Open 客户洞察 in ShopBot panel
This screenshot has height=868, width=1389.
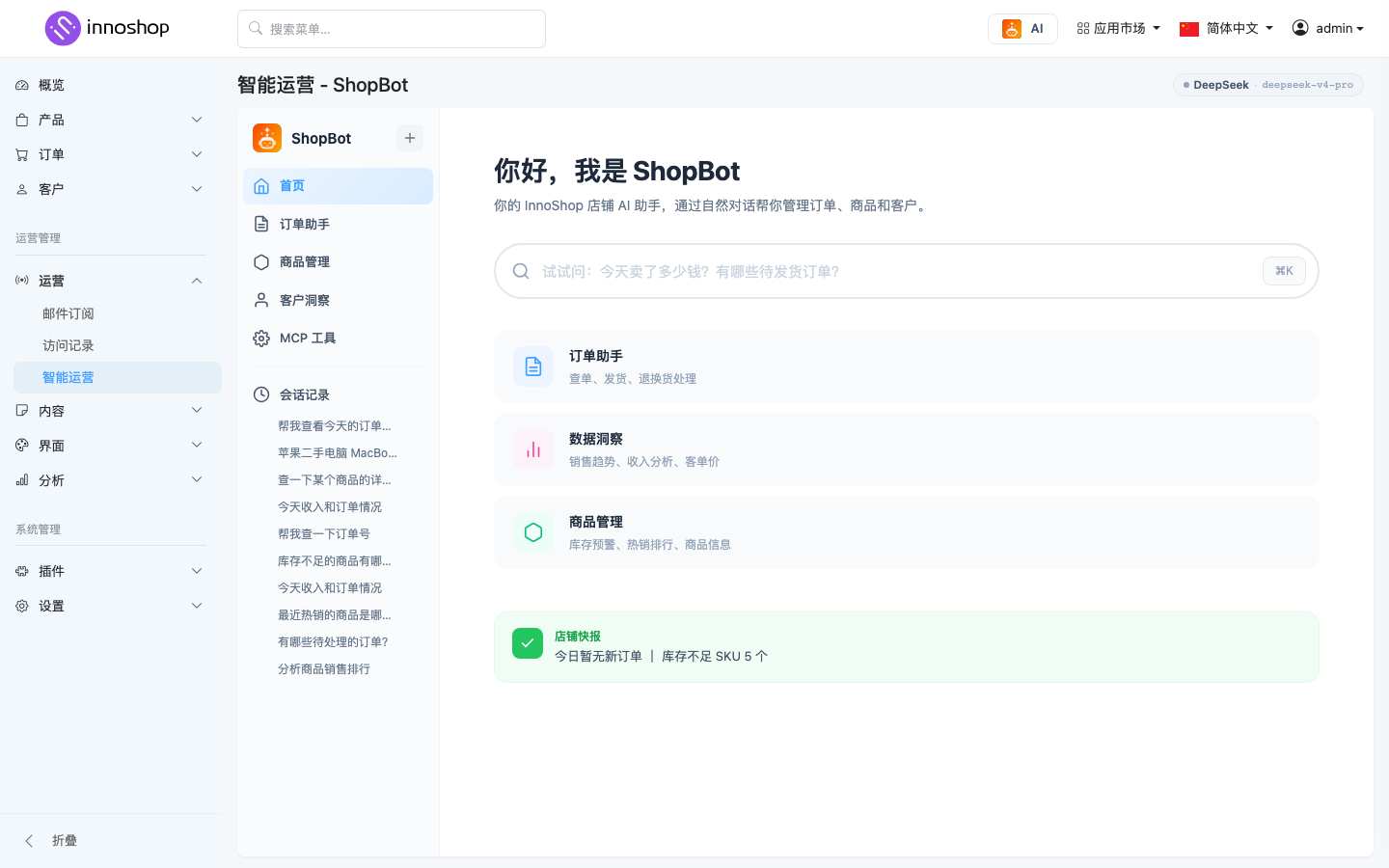(x=338, y=300)
